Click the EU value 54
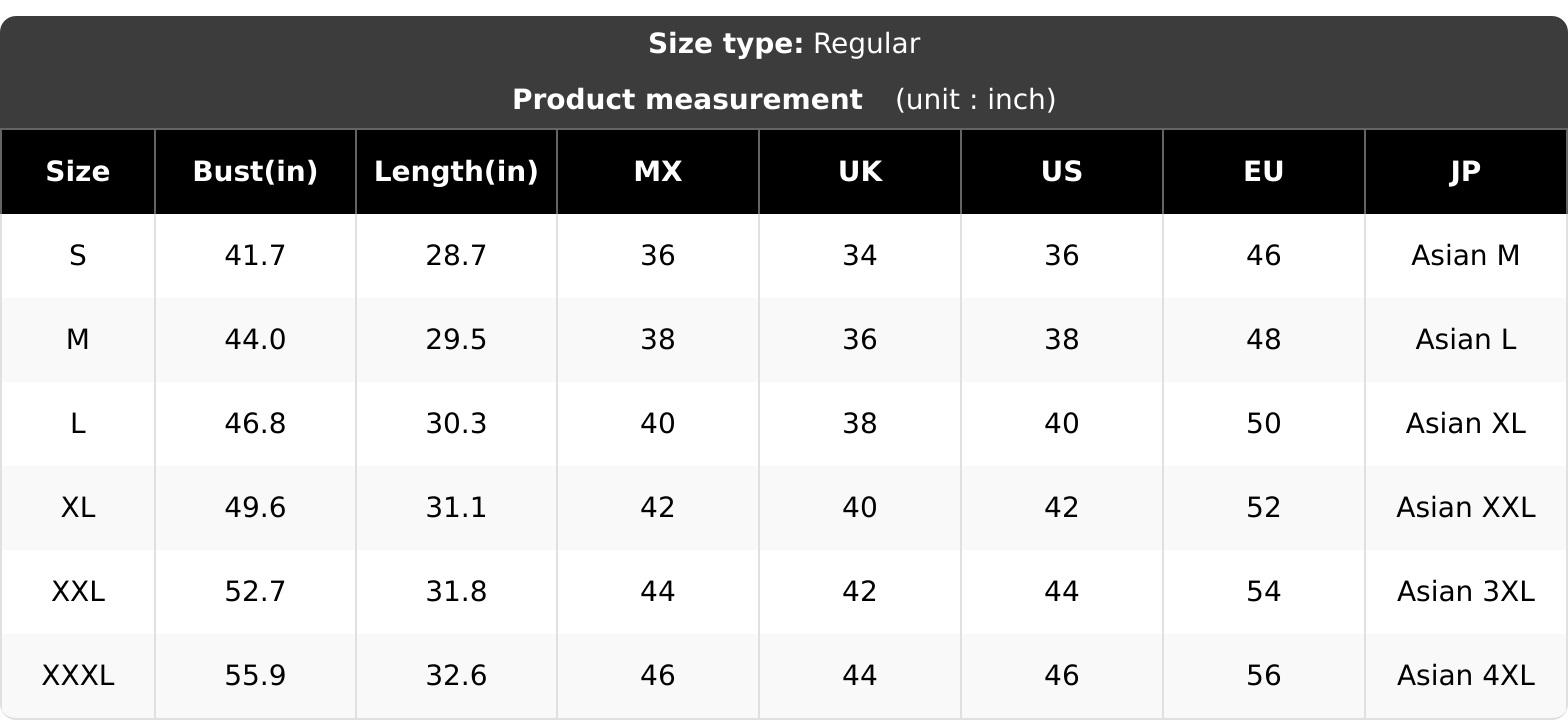 [x=1264, y=592]
